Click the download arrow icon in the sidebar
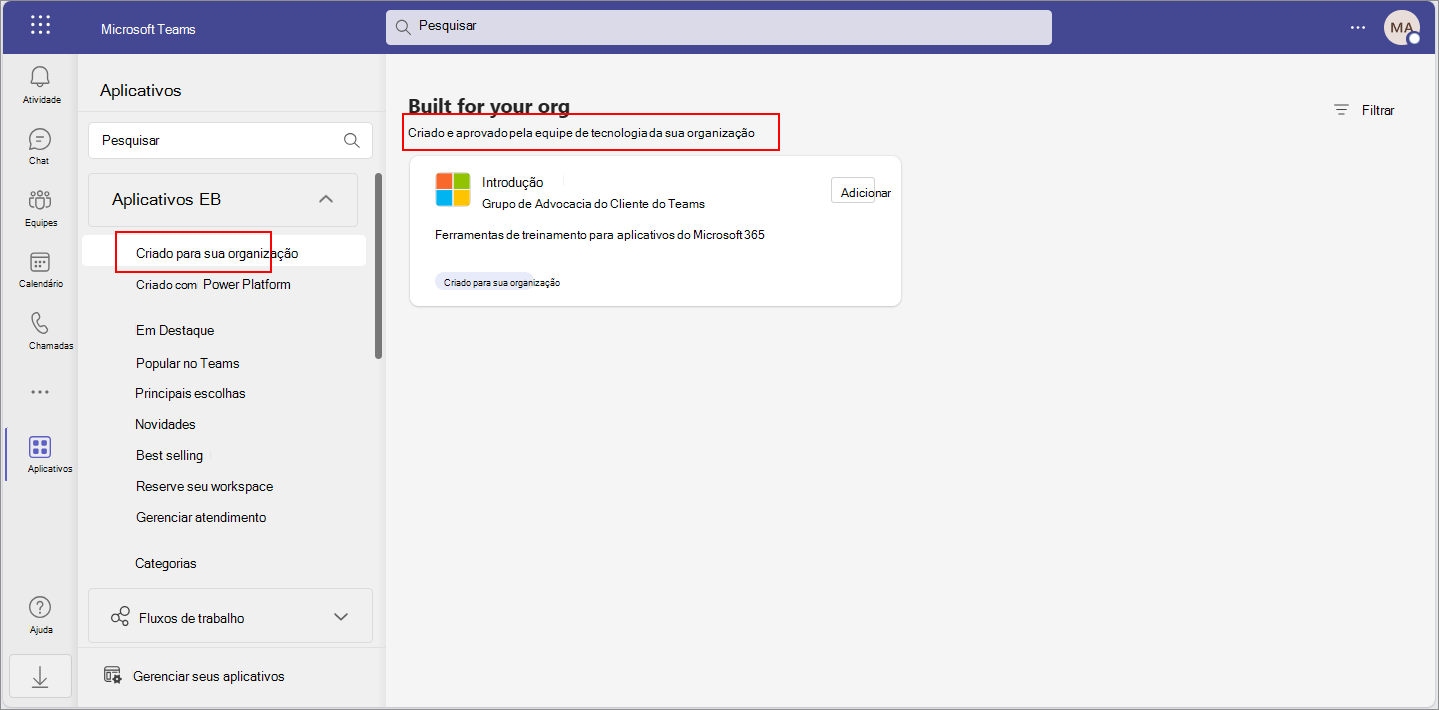1439x710 pixels. click(40, 677)
